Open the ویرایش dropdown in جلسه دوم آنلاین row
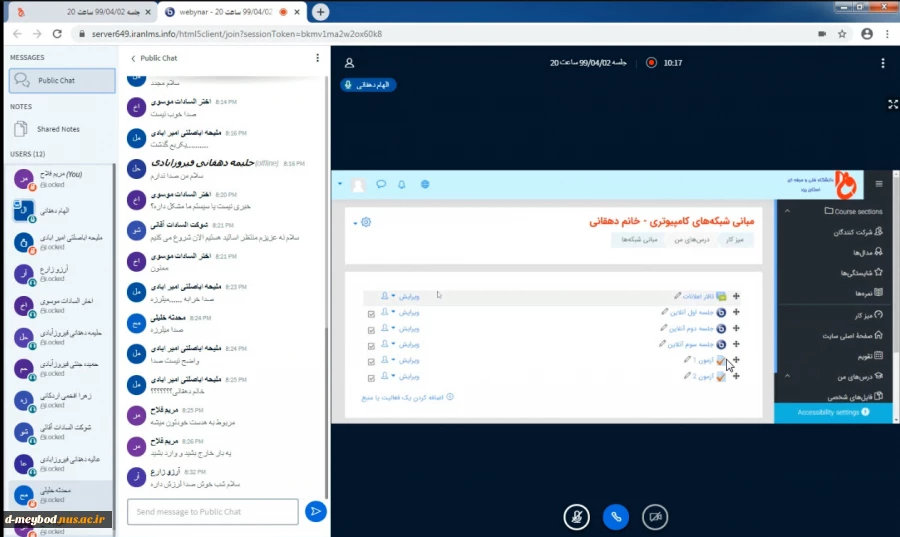This screenshot has height=537, width=900. coord(405,328)
